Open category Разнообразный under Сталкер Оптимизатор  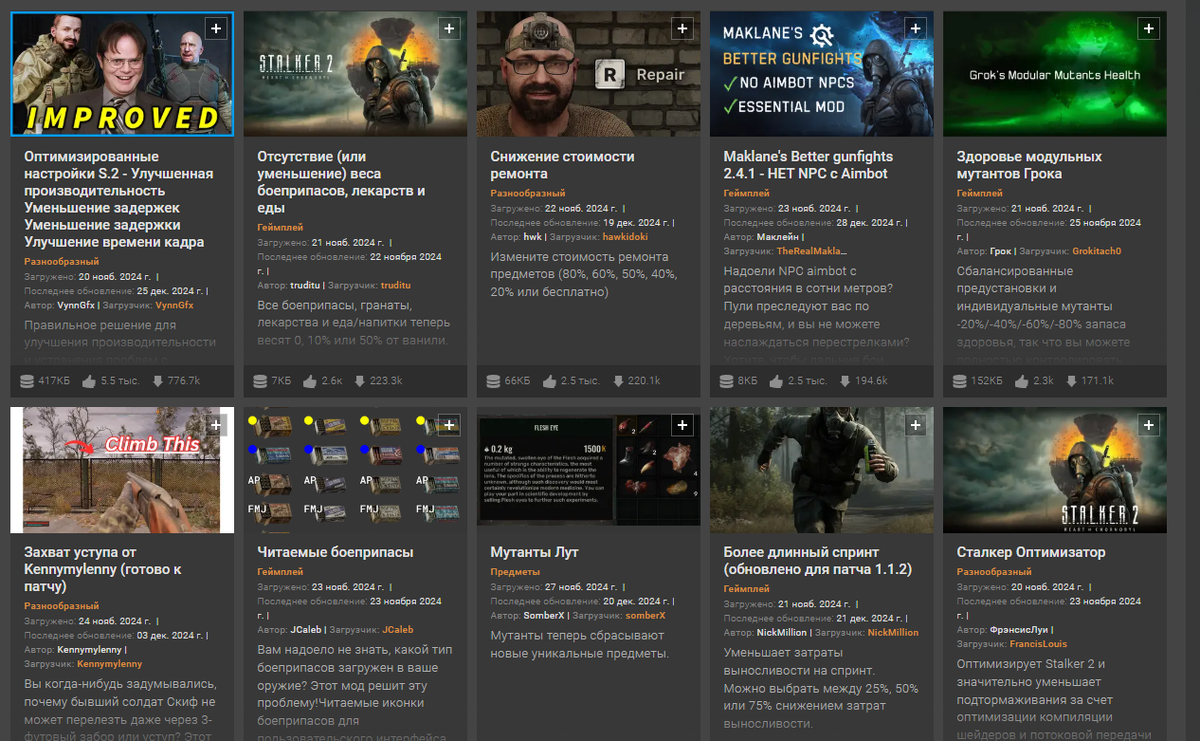click(x=993, y=572)
